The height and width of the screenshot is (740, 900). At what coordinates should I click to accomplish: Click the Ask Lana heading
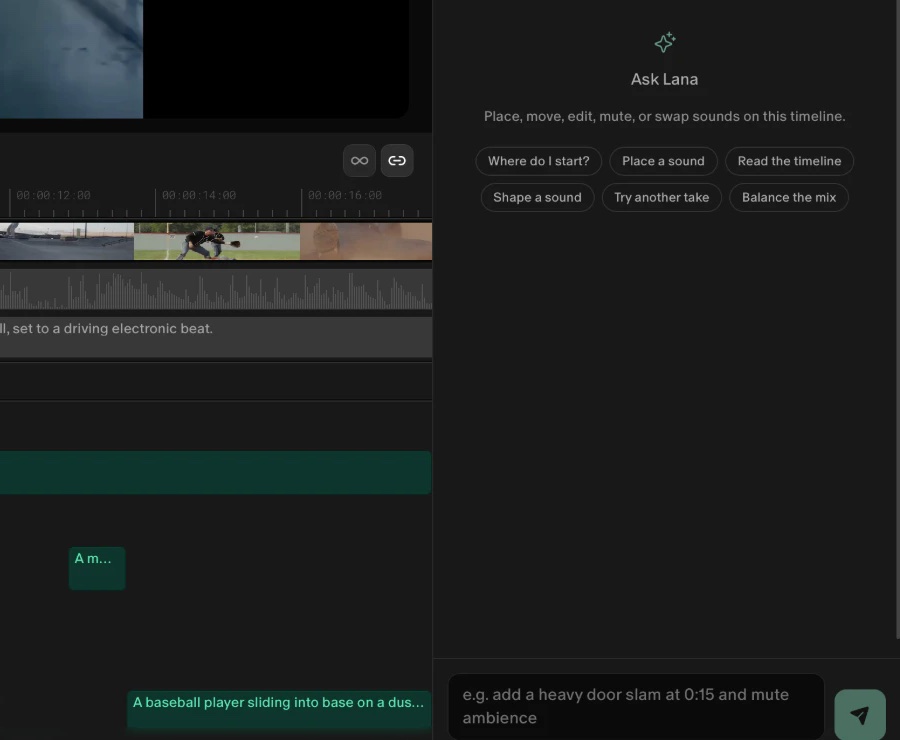[665, 79]
